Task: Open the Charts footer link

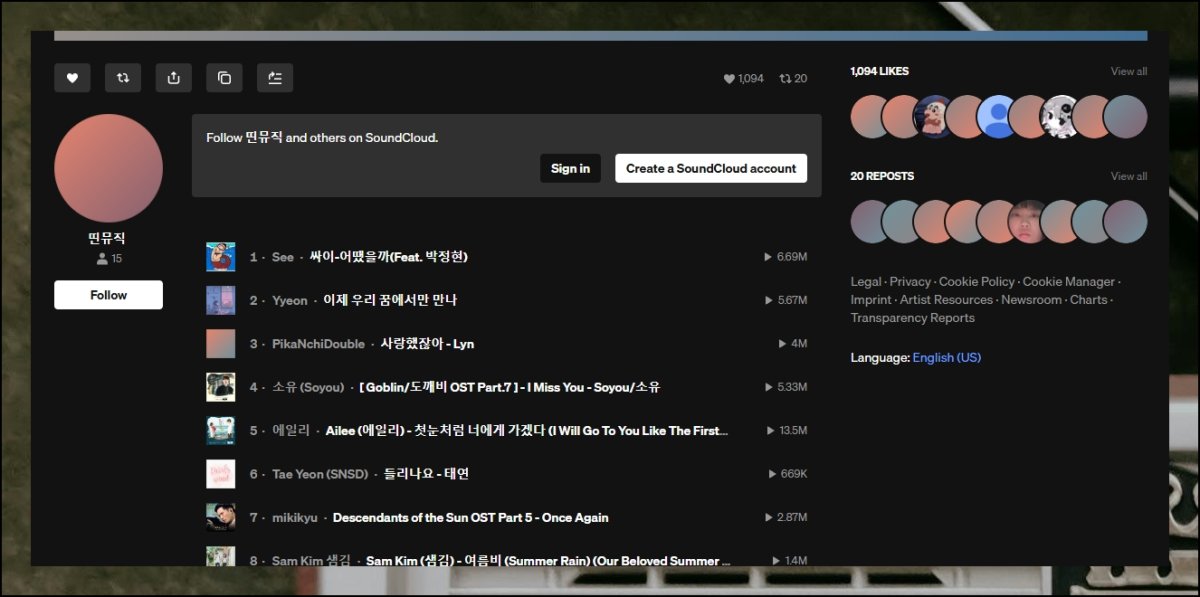Action: click(x=1089, y=300)
